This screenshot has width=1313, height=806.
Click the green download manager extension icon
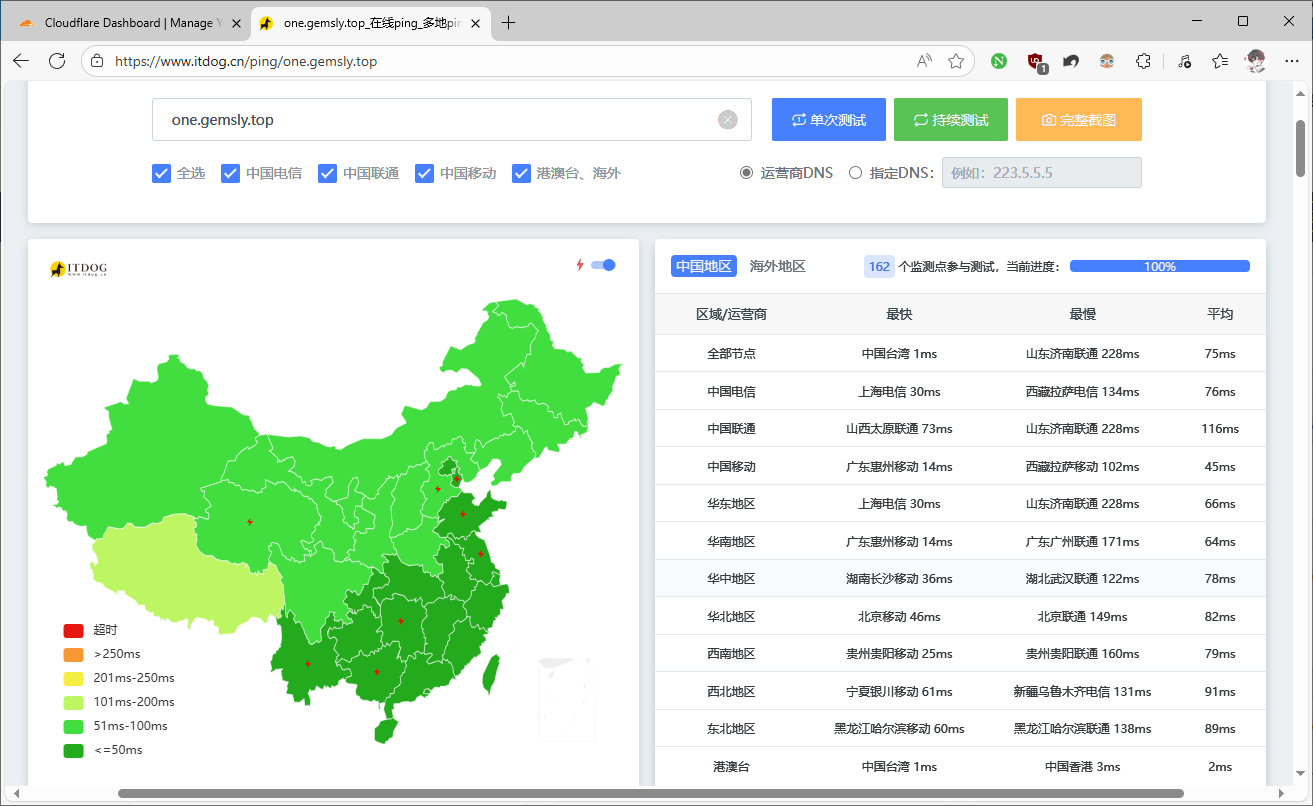pos(999,61)
